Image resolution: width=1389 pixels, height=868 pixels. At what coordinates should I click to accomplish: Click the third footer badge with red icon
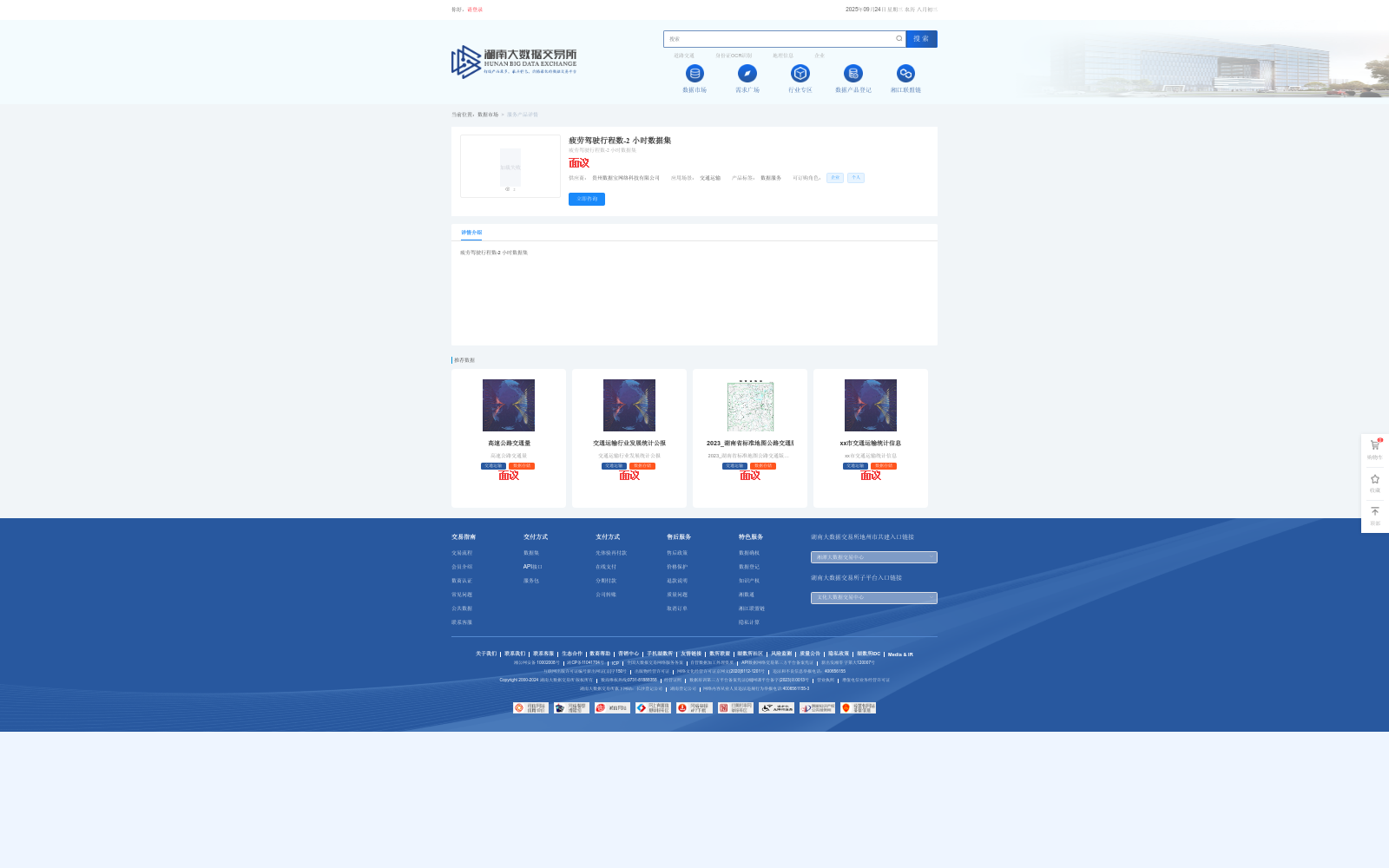point(612,708)
